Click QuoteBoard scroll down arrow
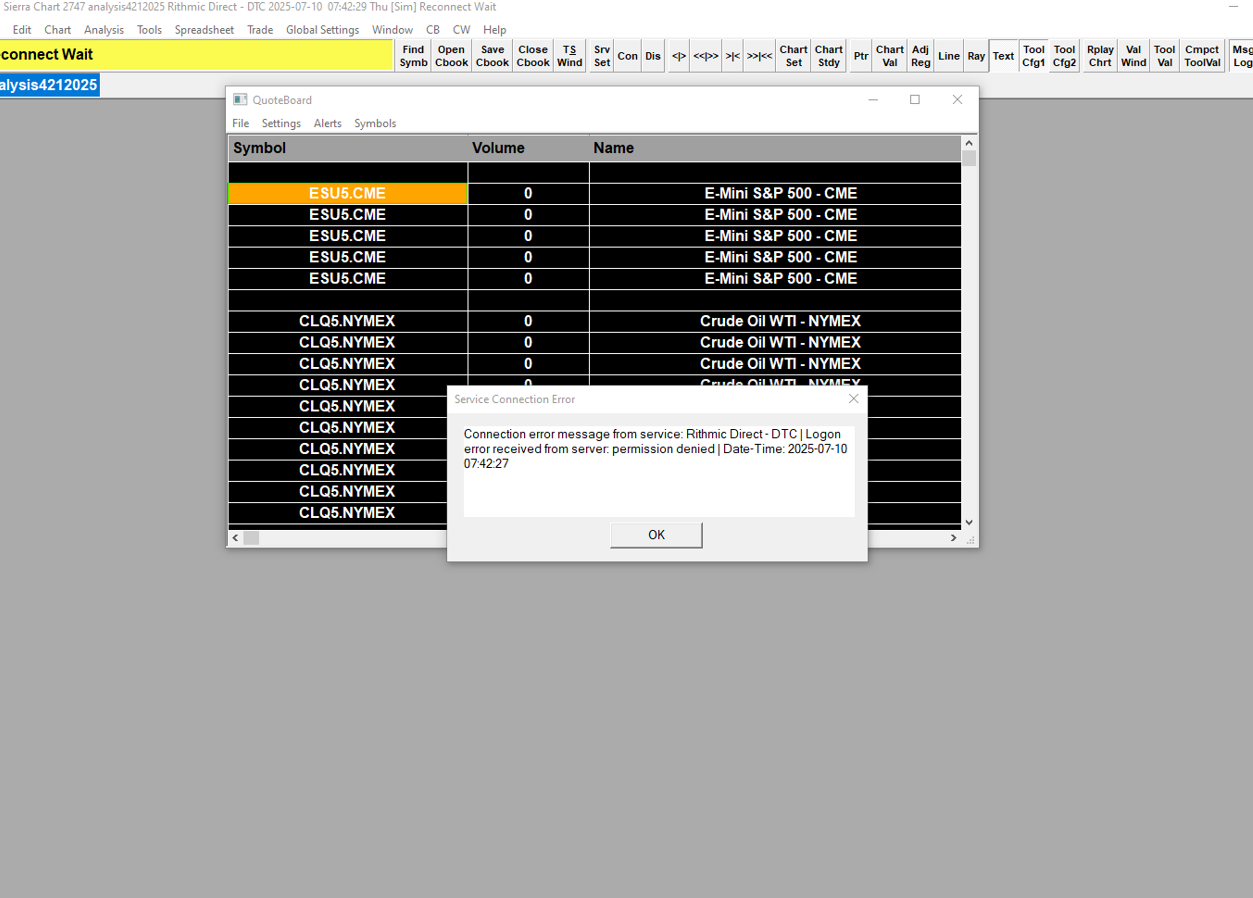1253x898 pixels. click(969, 522)
